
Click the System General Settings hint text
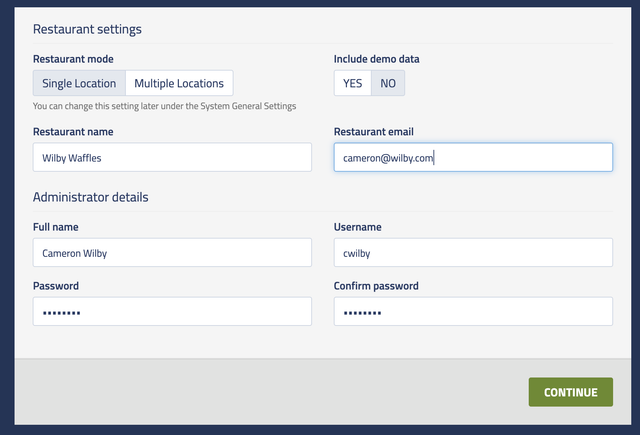click(x=164, y=106)
